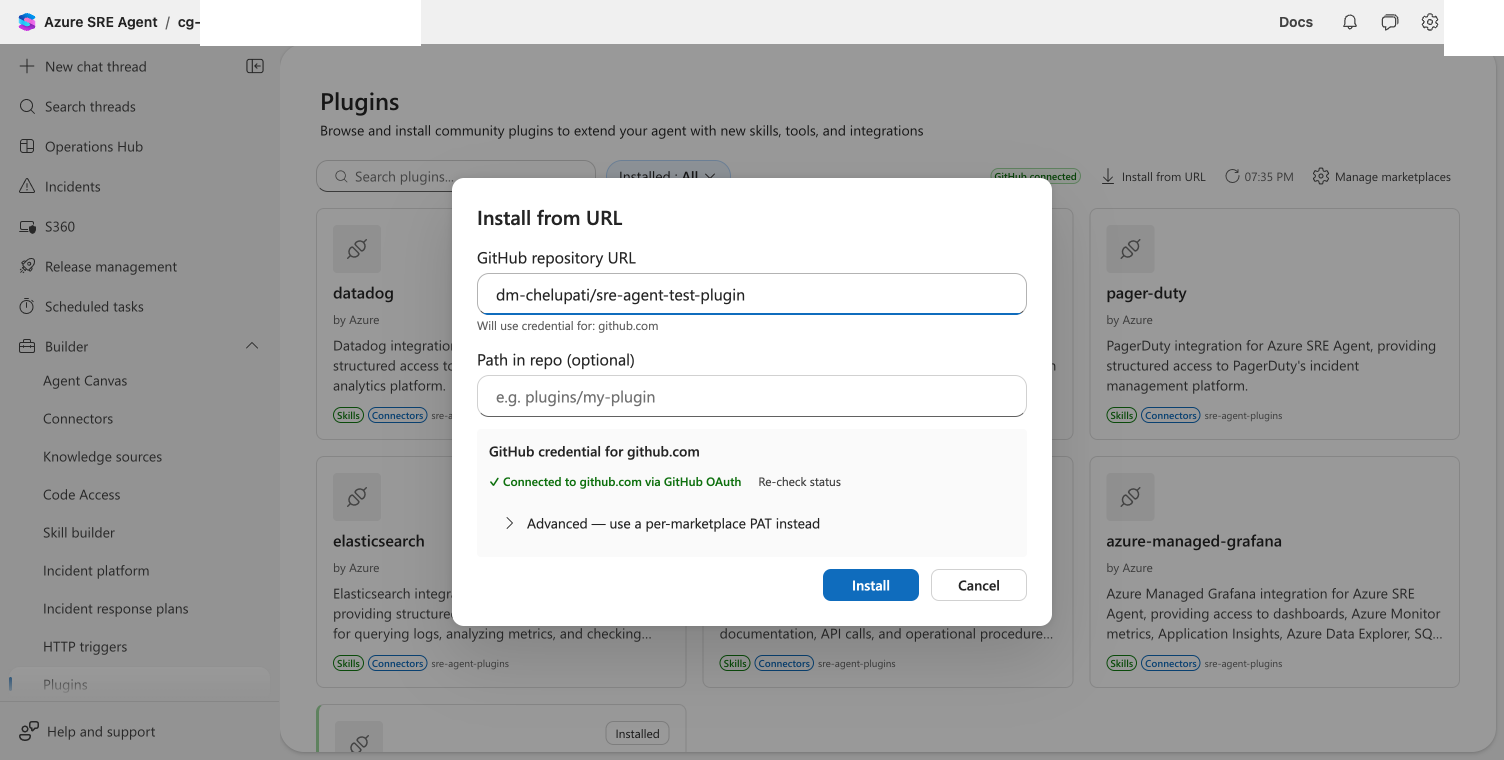The width and height of the screenshot is (1504, 760).
Task: Open the Docs link
Action: tap(1296, 22)
